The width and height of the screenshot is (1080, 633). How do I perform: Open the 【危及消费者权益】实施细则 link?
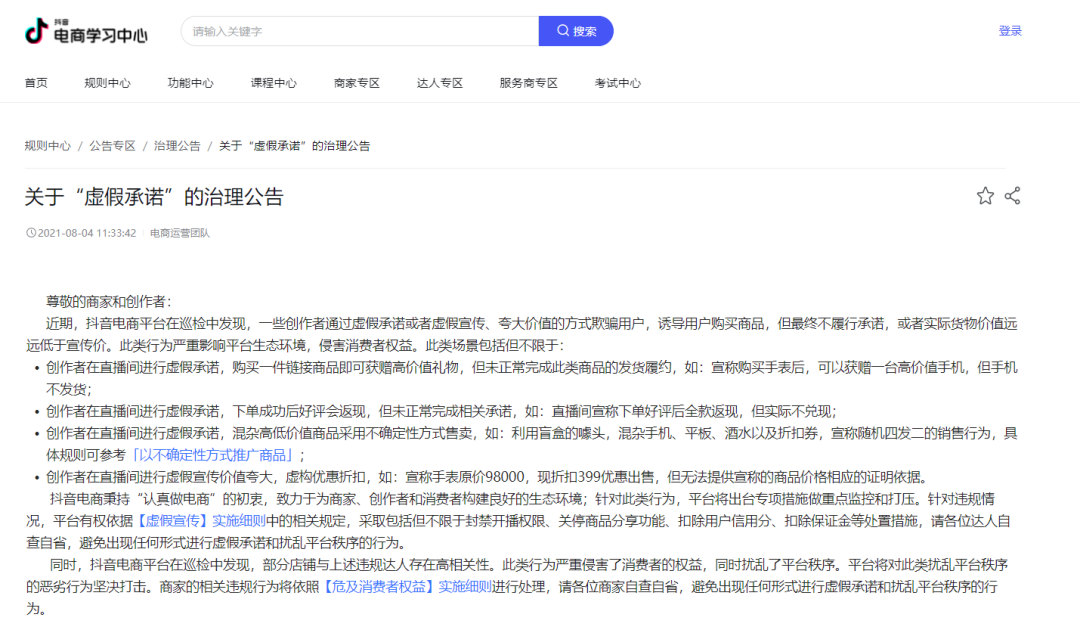click(406, 588)
